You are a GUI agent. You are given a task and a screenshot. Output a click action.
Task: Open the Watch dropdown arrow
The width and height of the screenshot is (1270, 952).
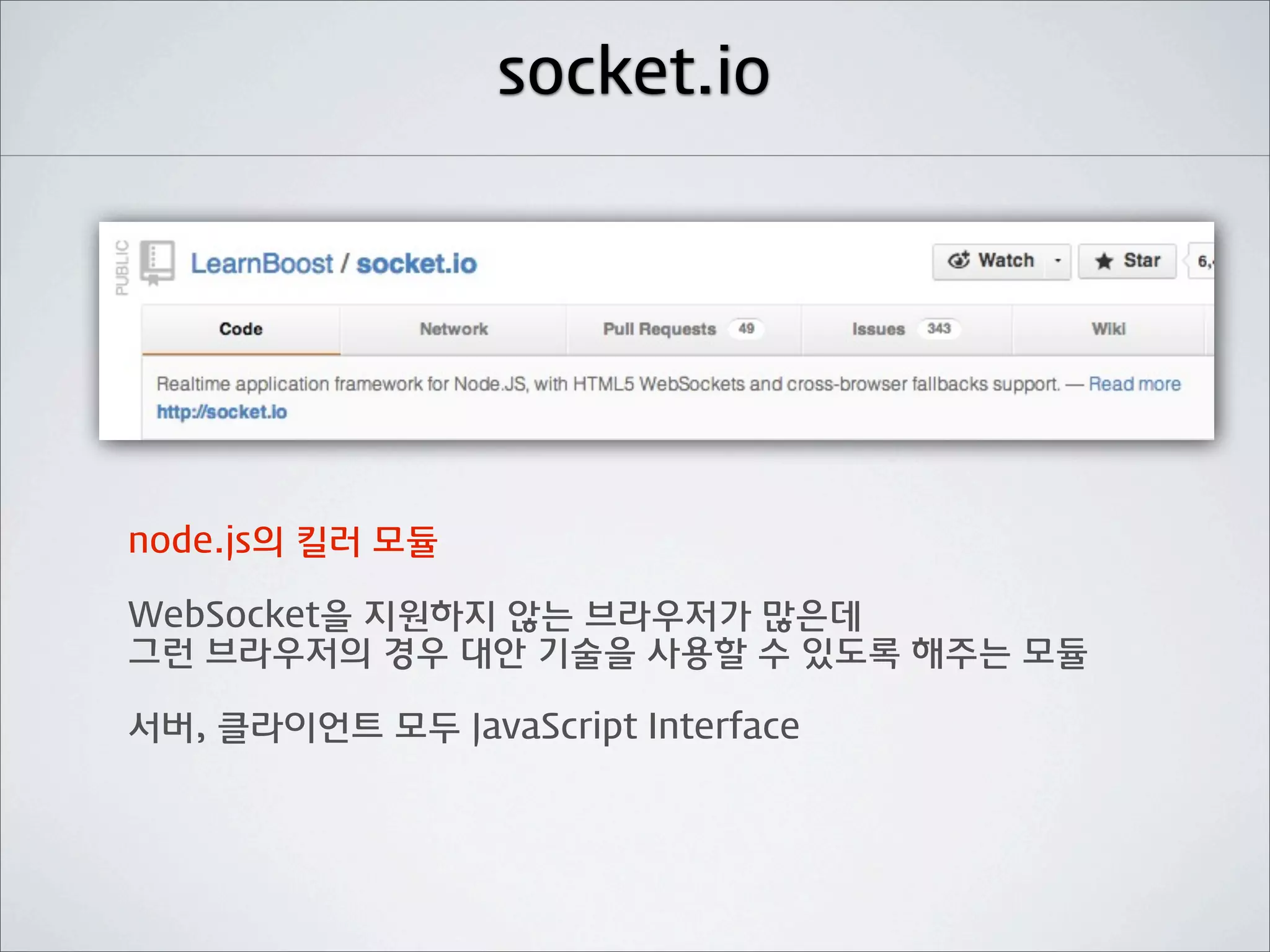[x=1058, y=261]
